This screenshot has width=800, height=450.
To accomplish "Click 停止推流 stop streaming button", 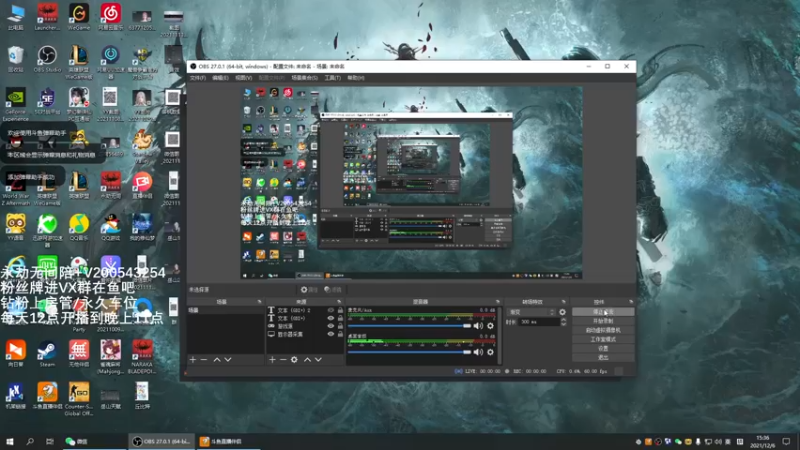I will pyautogui.click(x=603, y=312).
